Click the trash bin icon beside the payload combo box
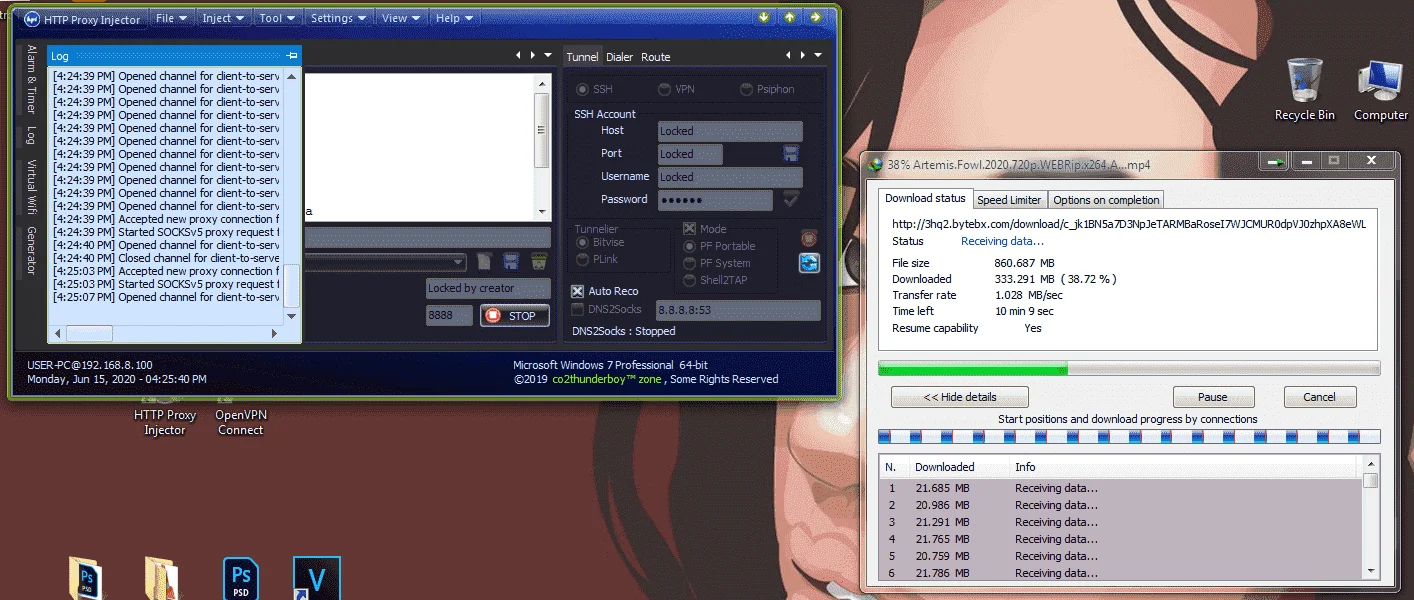The image size is (1414, 600). click(538, 262)
